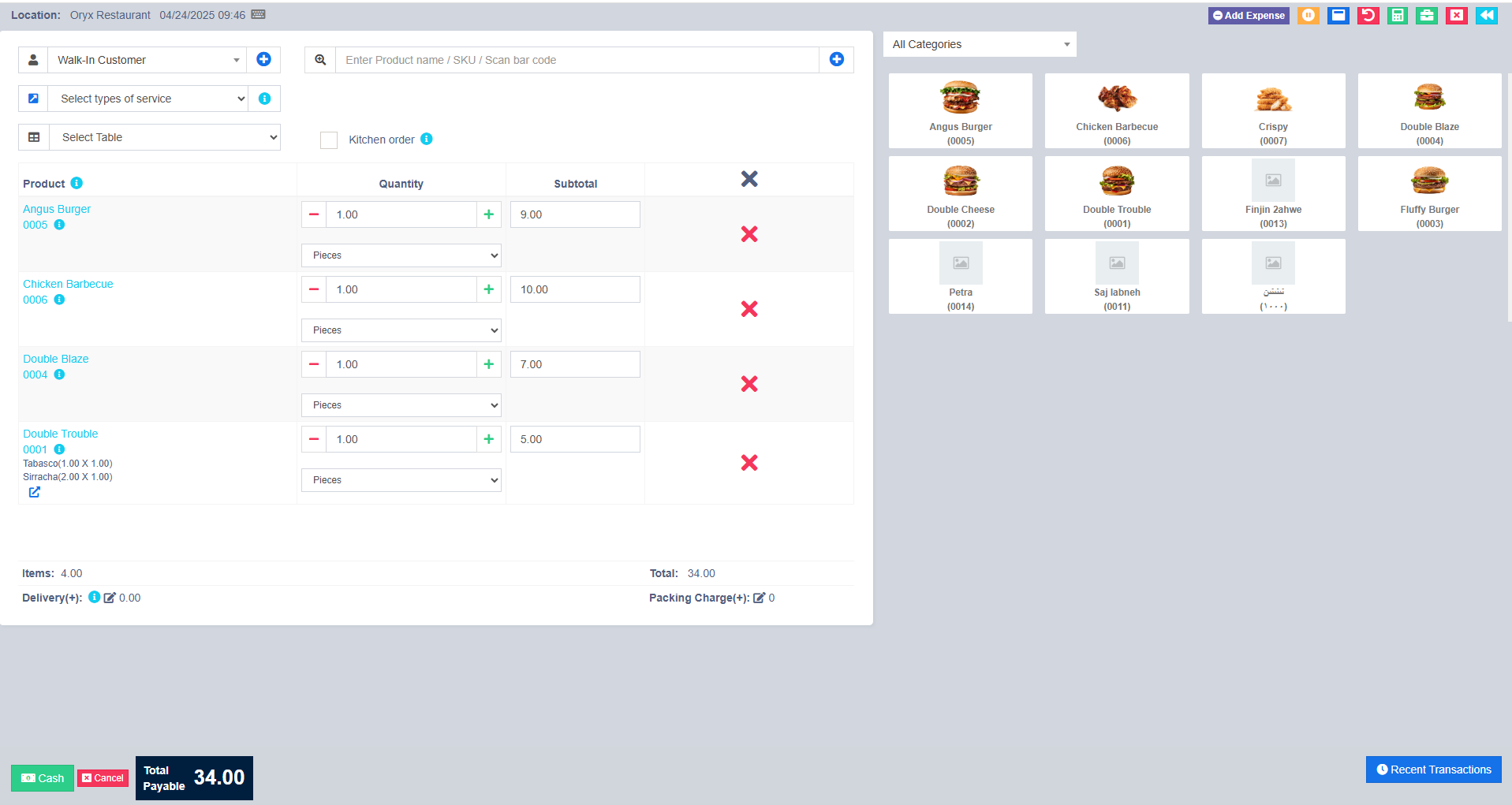Click the red sell return undo icon
Viewport: 1512px width, 805px height.
1368,15
